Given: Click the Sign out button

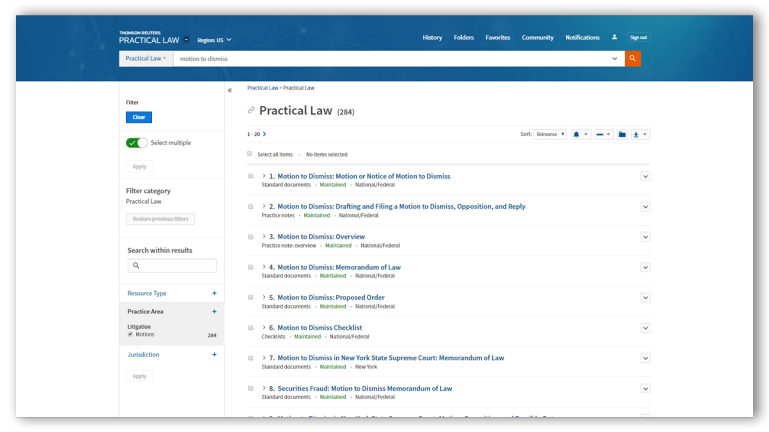Looking at the screenshot, I should click(638, 38).
